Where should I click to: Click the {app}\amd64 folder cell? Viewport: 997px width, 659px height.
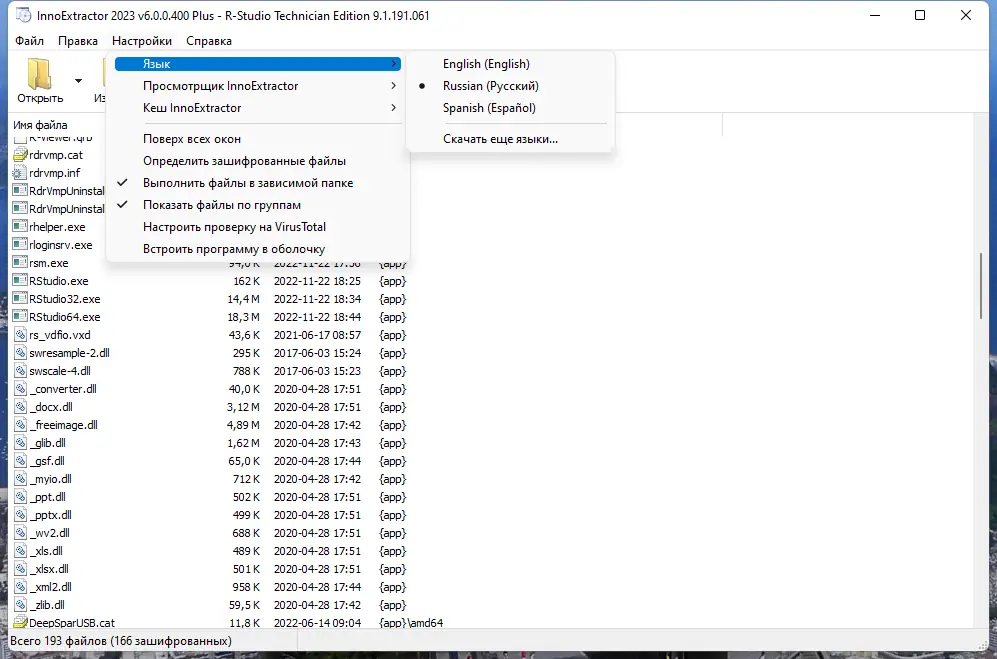tap(411, 623)
